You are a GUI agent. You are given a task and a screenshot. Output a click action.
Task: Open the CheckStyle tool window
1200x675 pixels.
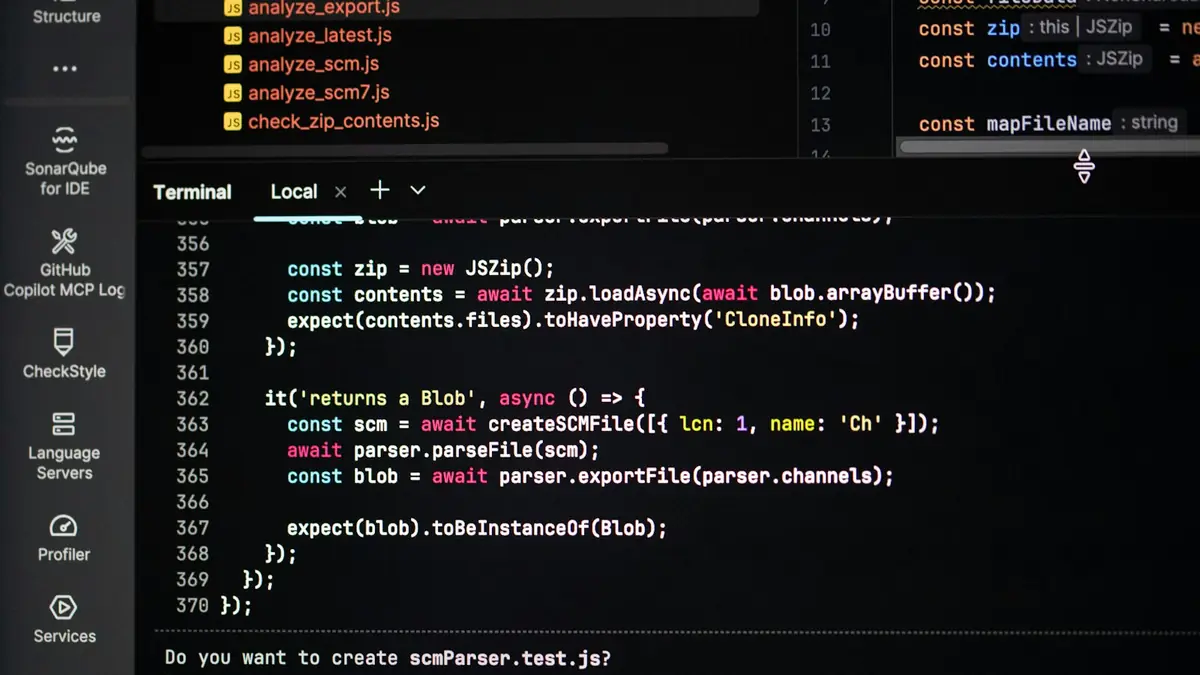[x=65, y=354]
